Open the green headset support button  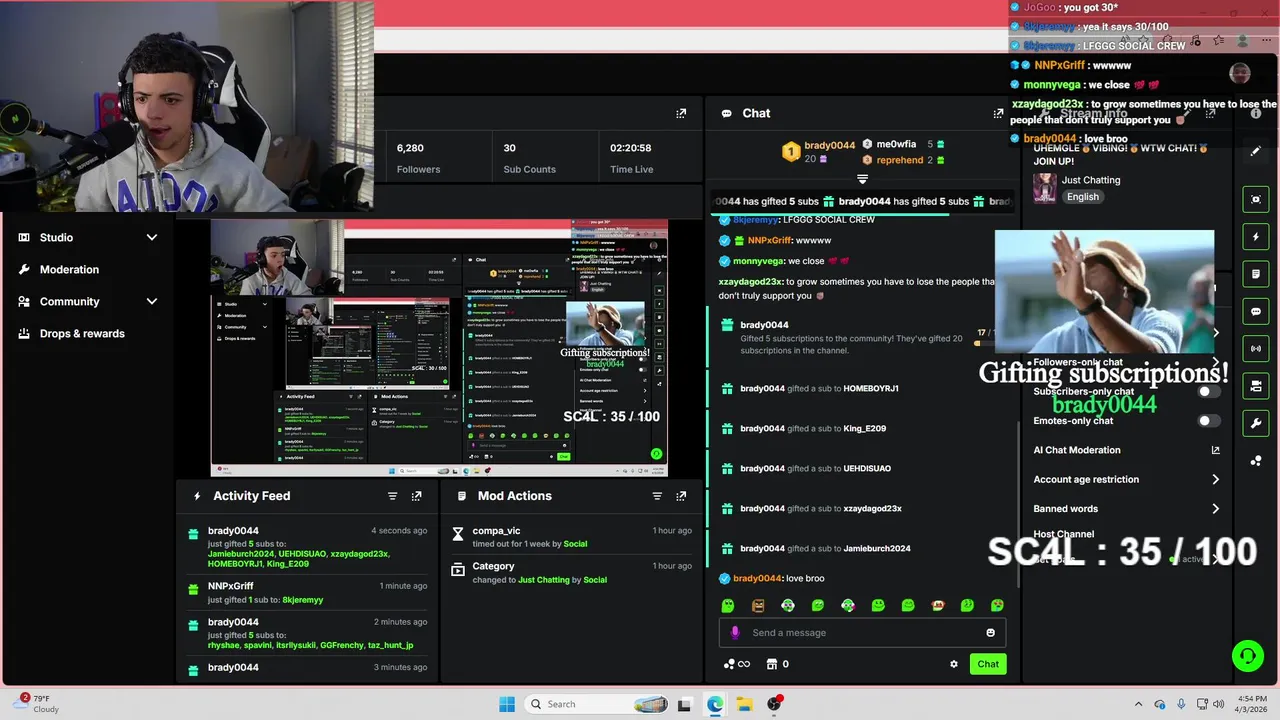(1247, 656)
